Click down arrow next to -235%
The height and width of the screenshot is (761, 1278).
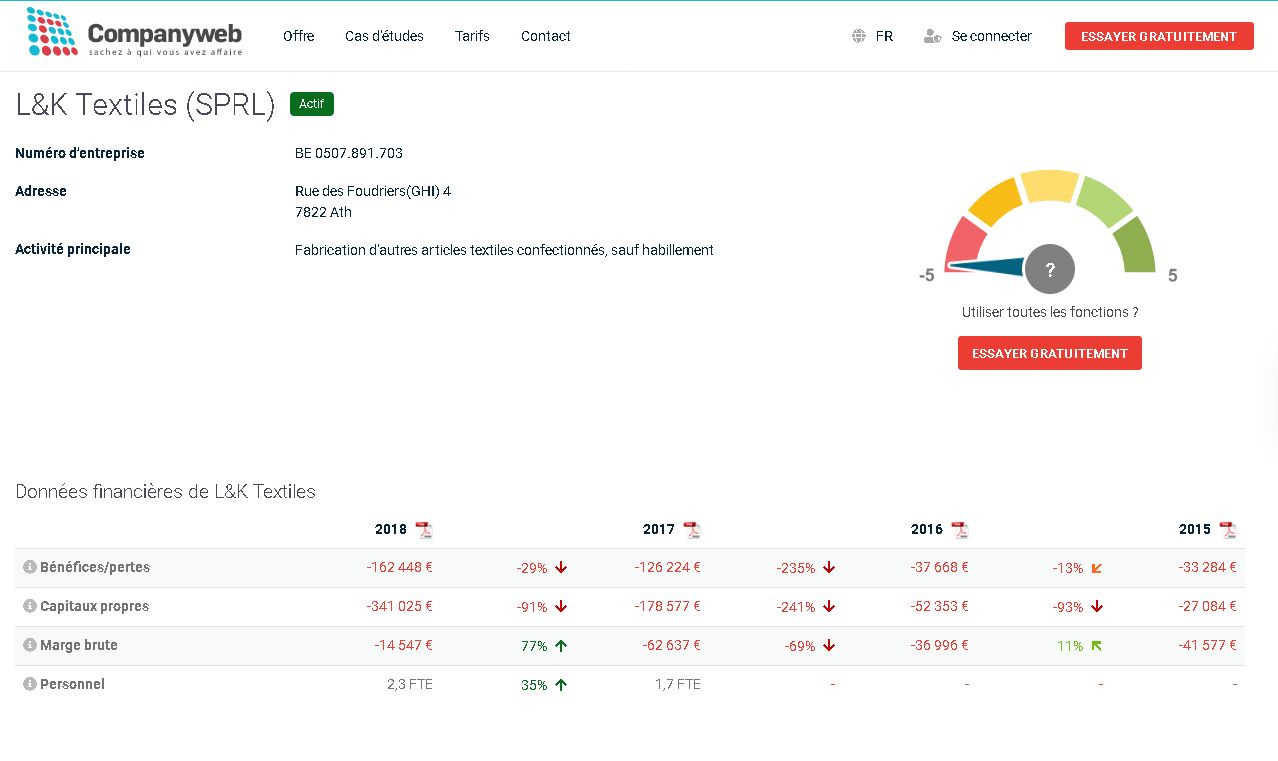(x=829, y=567)
